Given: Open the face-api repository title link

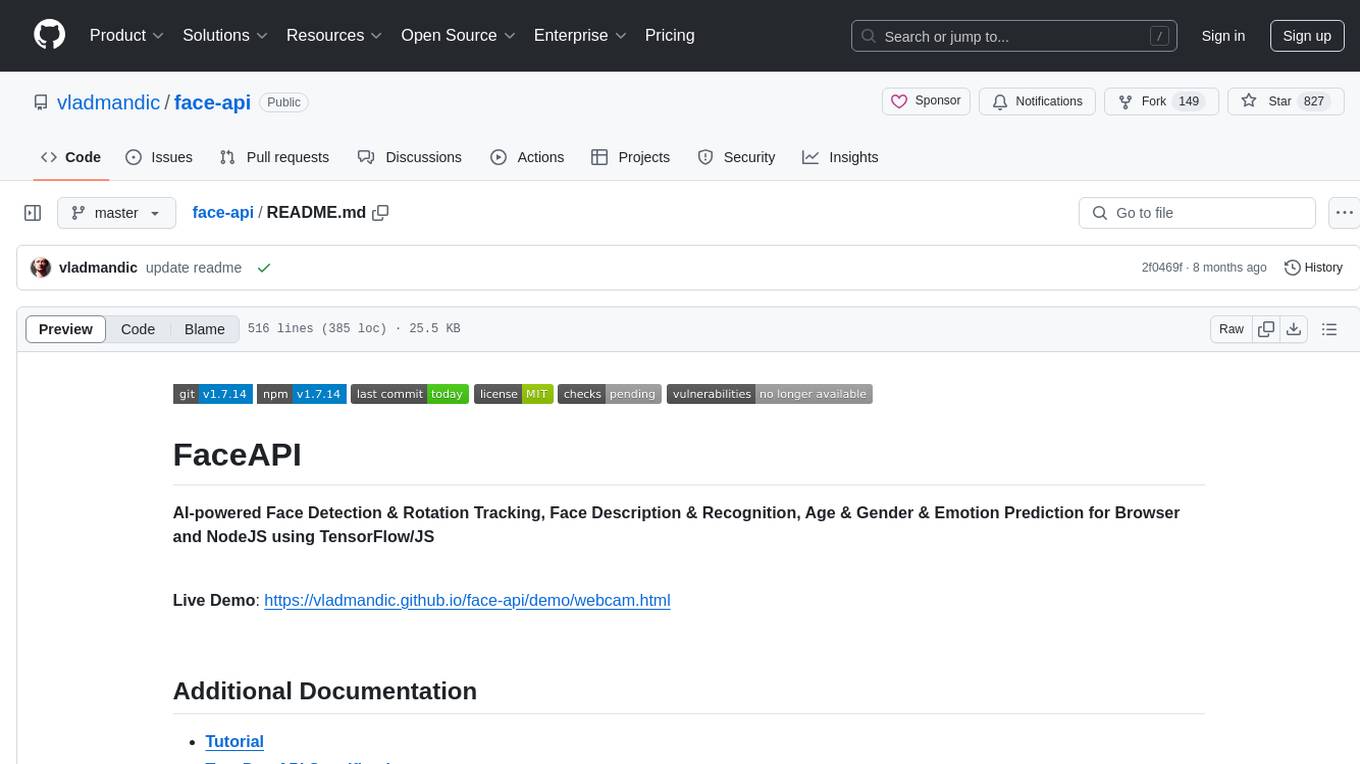Looking at the screenshot, I should [212, 102].
